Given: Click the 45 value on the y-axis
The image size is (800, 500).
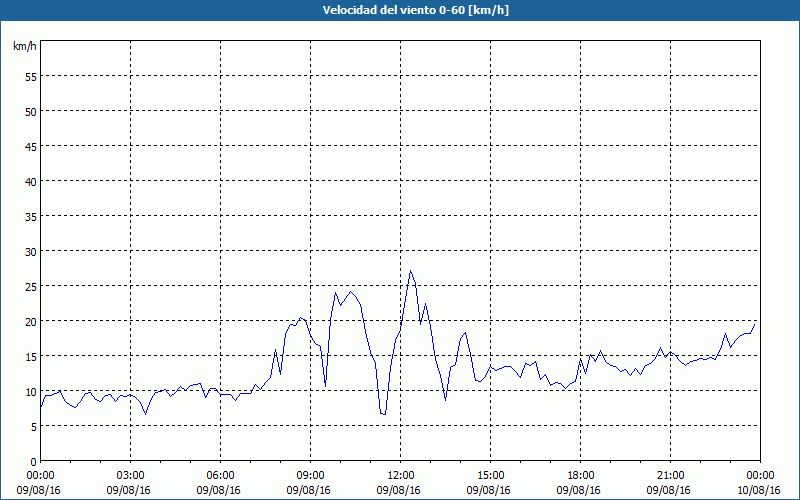Looking at the screenshot, I should (x=31, y=146).
